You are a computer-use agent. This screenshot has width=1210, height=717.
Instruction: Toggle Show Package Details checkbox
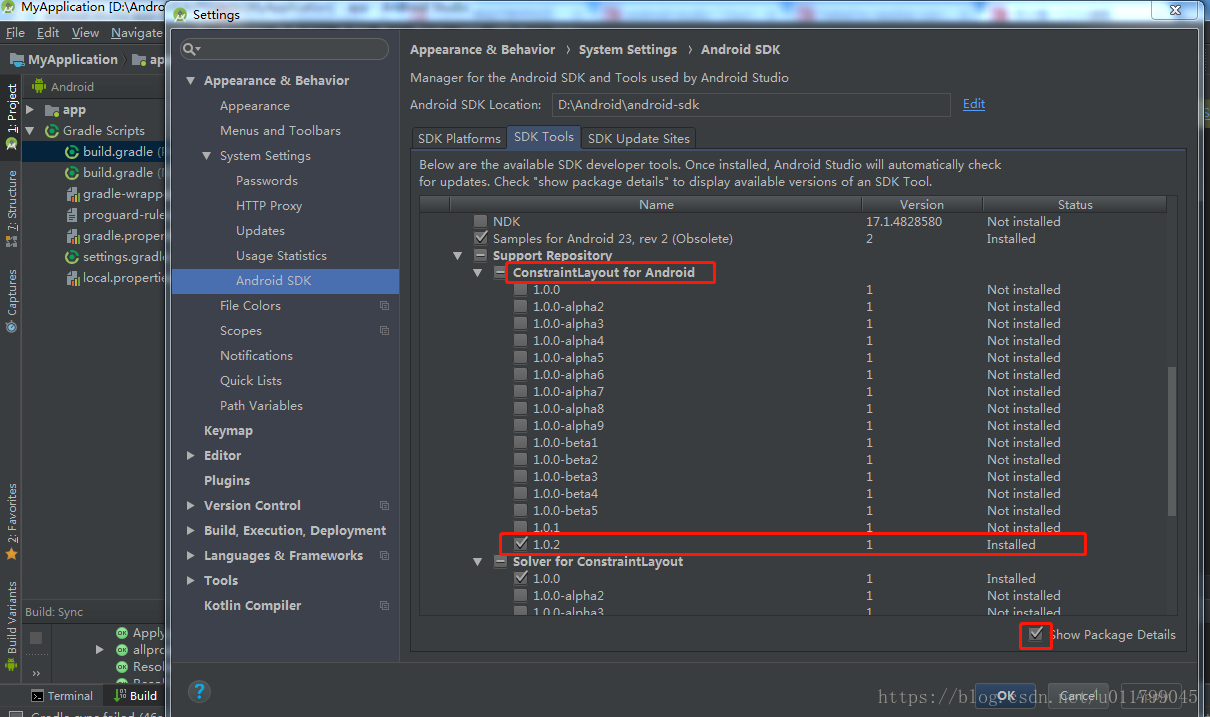pyautogui.click(x=1036, y=634)
